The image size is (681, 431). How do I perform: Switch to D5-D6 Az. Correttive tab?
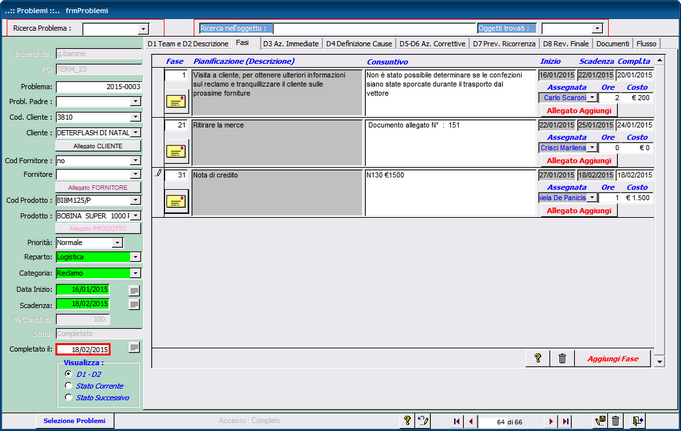pyautogui.click(x=432, y=44)
